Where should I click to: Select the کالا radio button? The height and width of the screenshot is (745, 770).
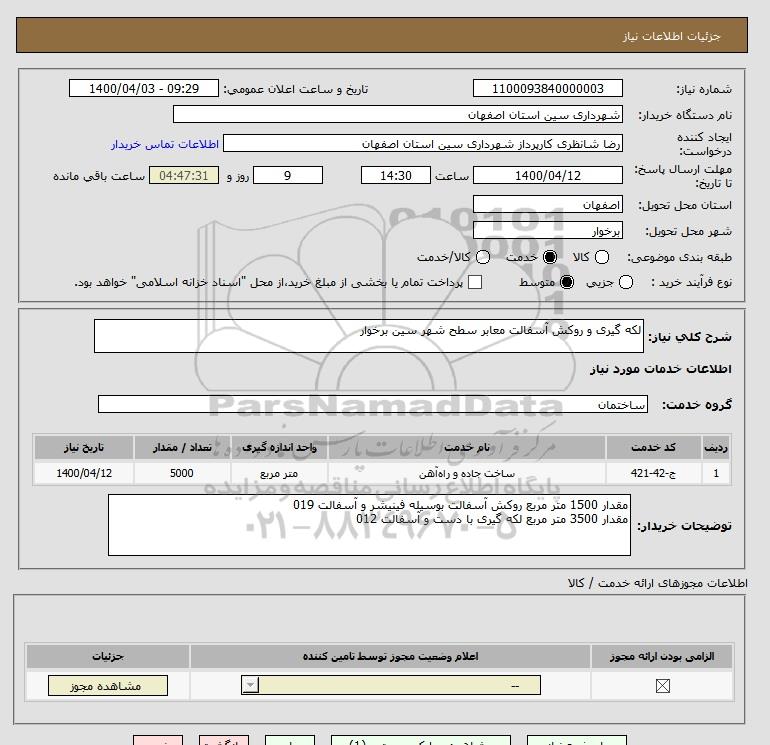click(x=602, y=257)
